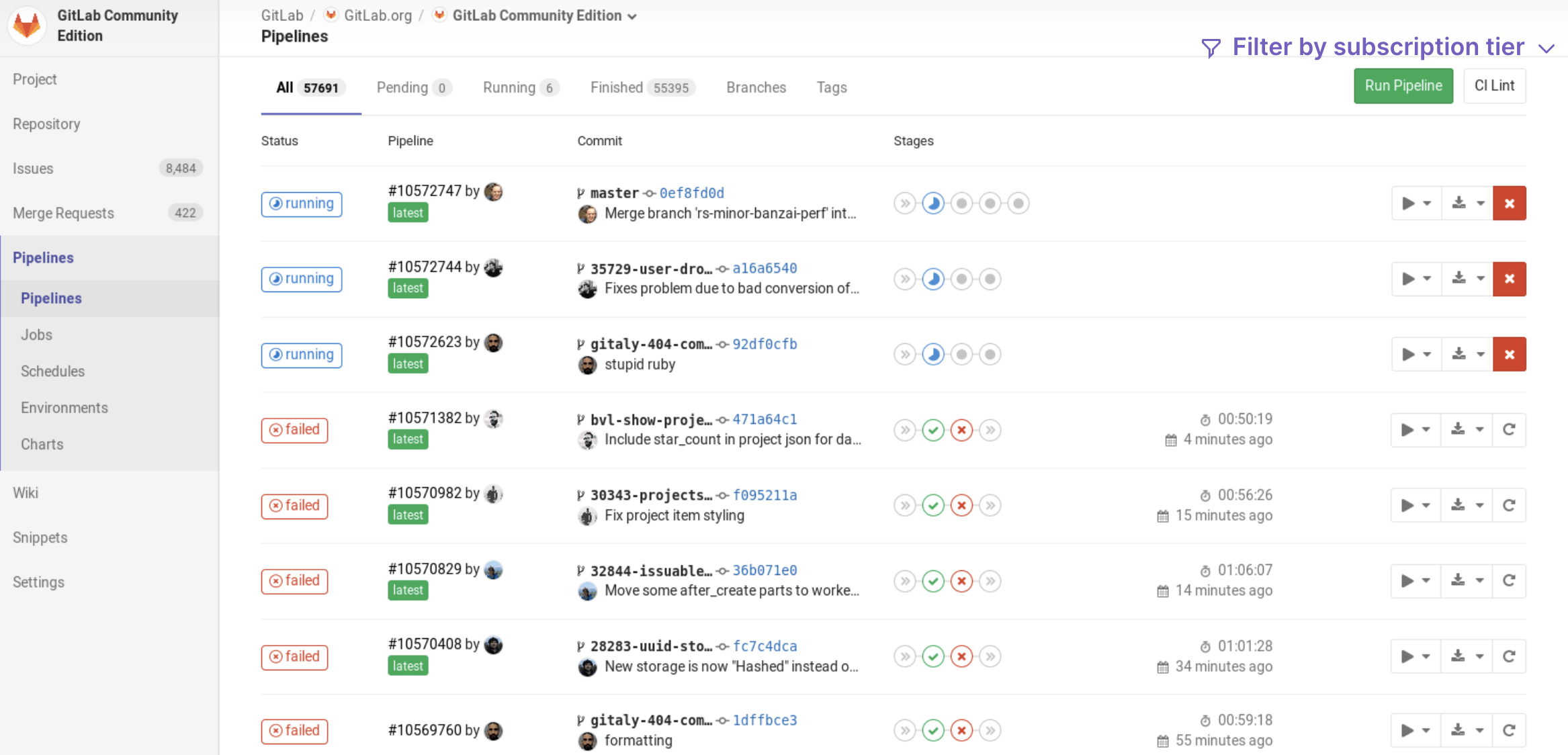Expand GitLab Community Edition breadcrumb dropdown
This screenshot has height=755, width=1568.
631,17
